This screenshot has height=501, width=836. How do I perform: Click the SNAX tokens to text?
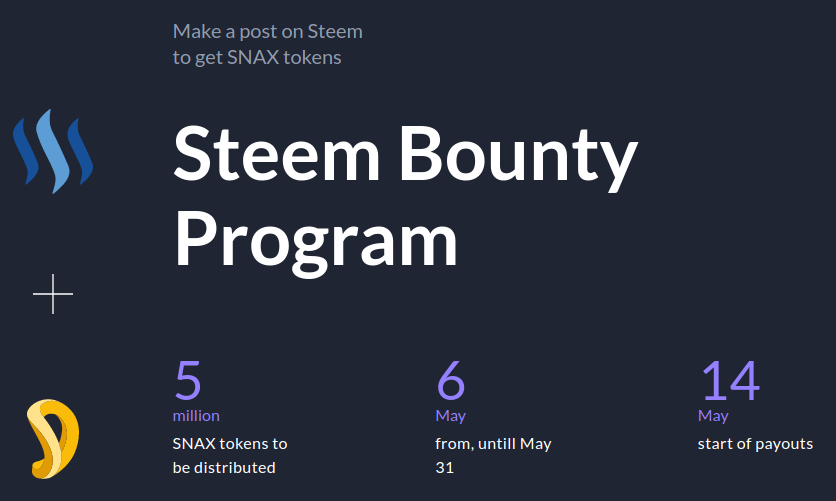click(230, 443)
